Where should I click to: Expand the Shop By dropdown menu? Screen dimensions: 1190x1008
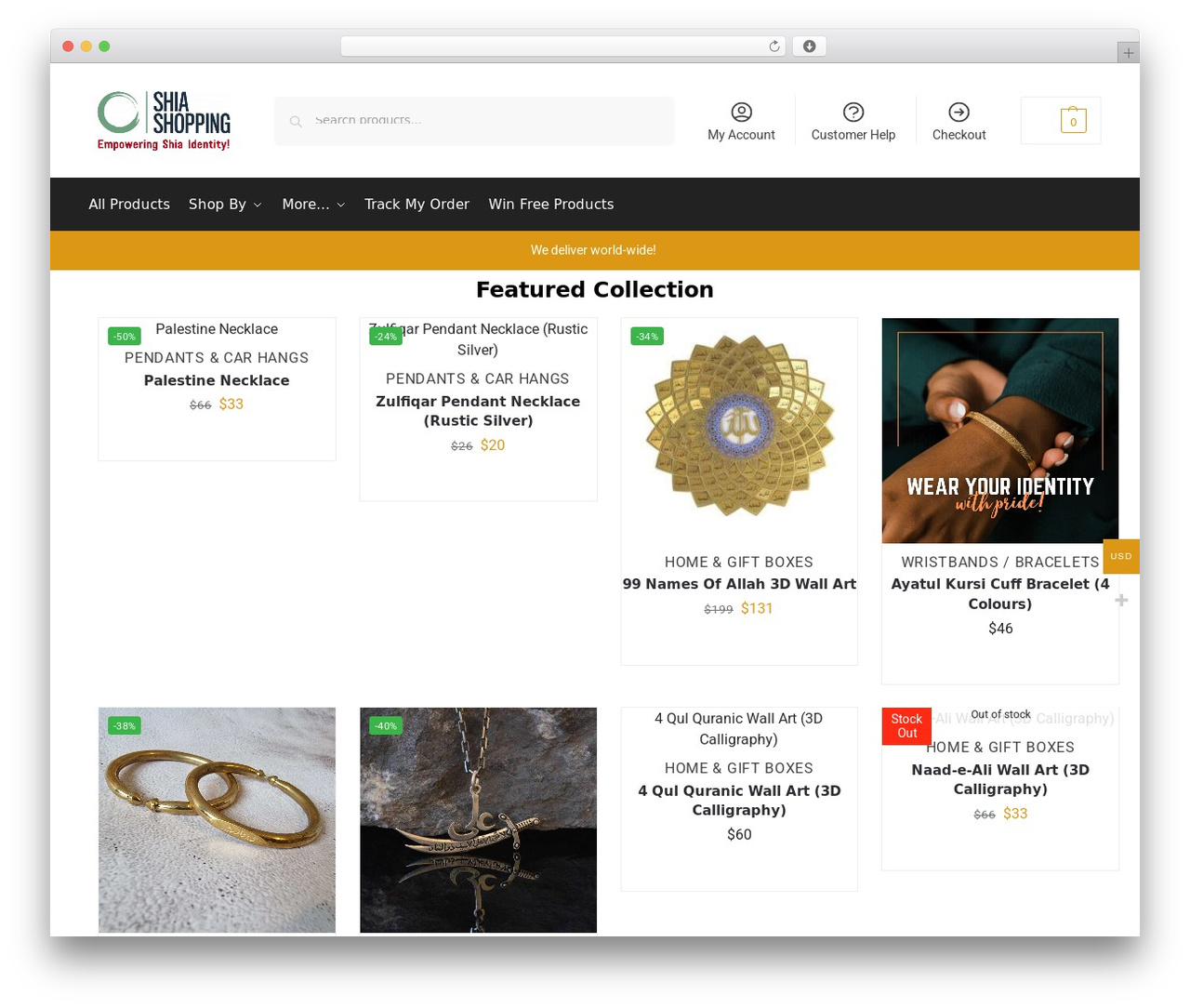coord(225,205)
